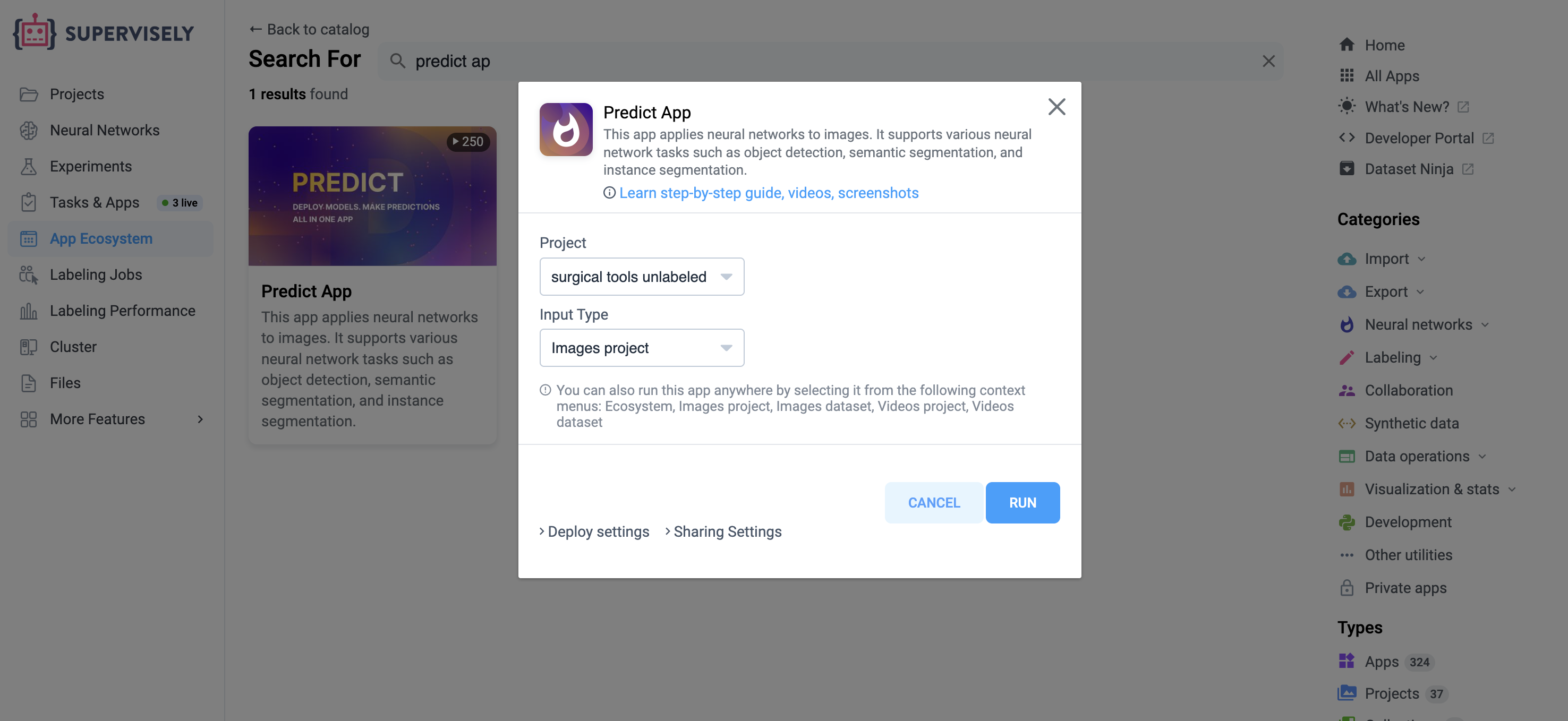The image size is (1568, 721).
Task: Click the Predict App flame icon
Action: tap(566, 129)
